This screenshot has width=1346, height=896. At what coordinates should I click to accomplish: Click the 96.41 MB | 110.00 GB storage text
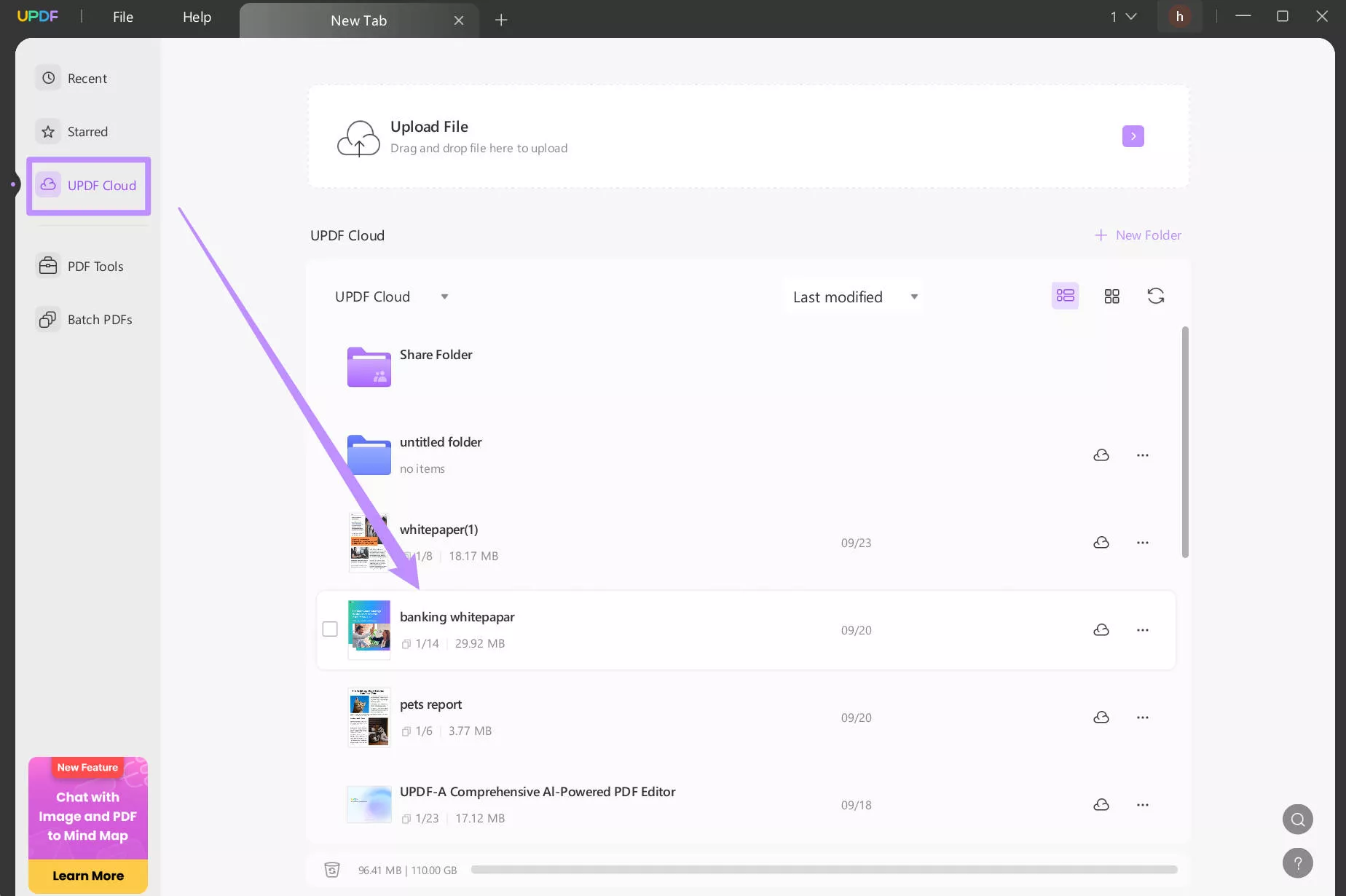(407, 870)
